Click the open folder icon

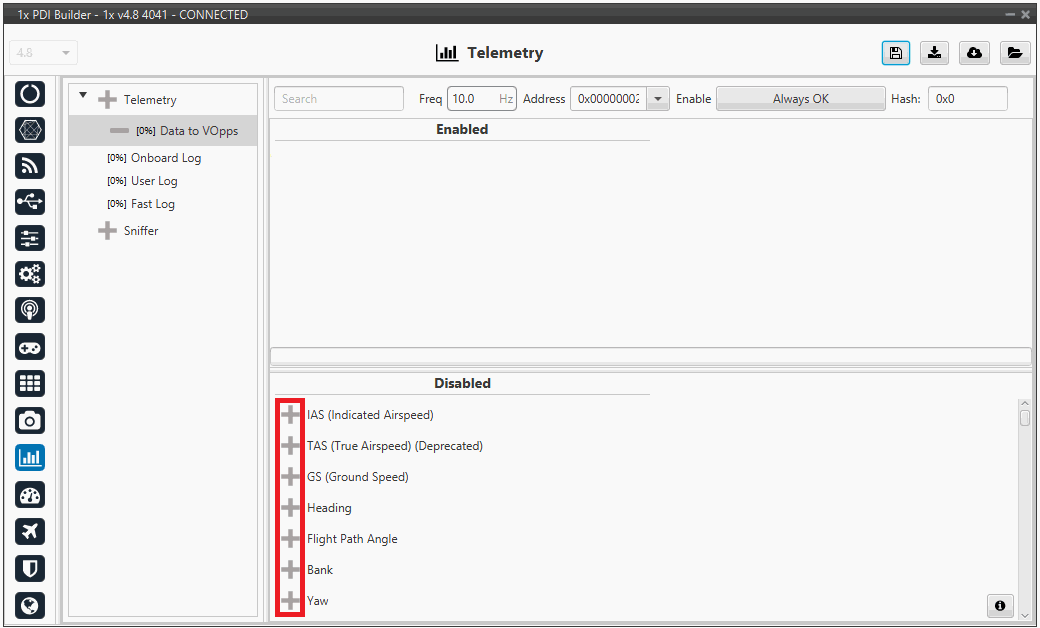click(1014, 53)
